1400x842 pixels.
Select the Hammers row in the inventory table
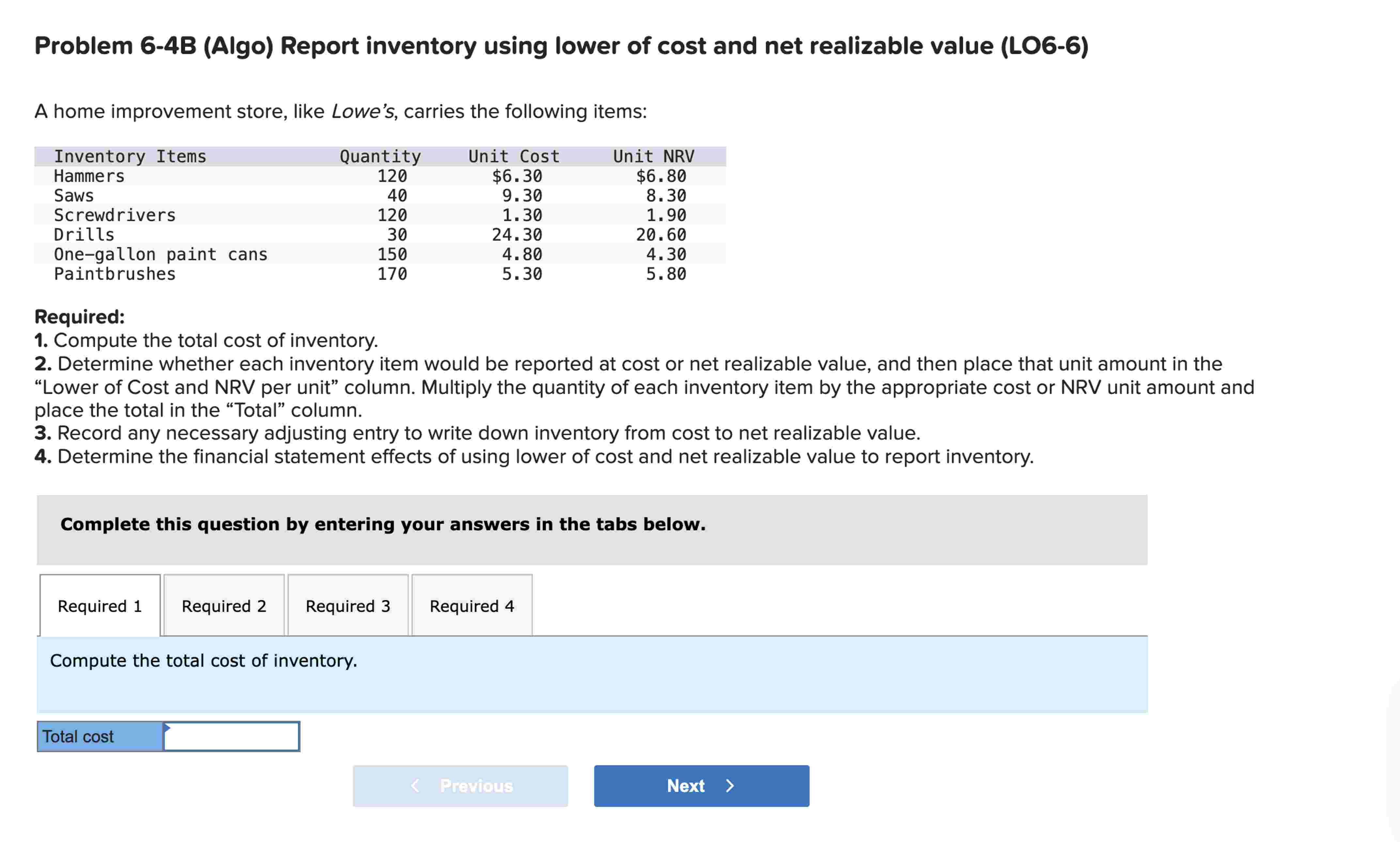tap(88, 176)
